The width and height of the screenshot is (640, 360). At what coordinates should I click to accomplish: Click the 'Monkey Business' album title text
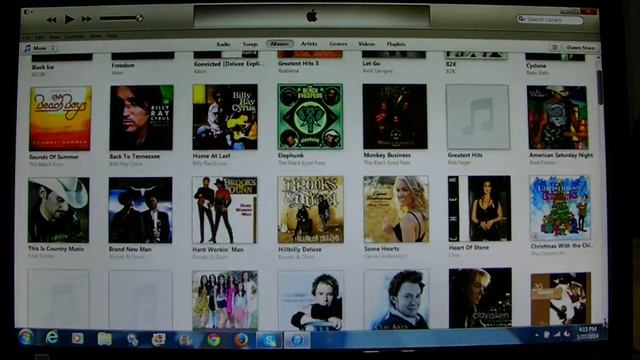(x=387, y=155)
